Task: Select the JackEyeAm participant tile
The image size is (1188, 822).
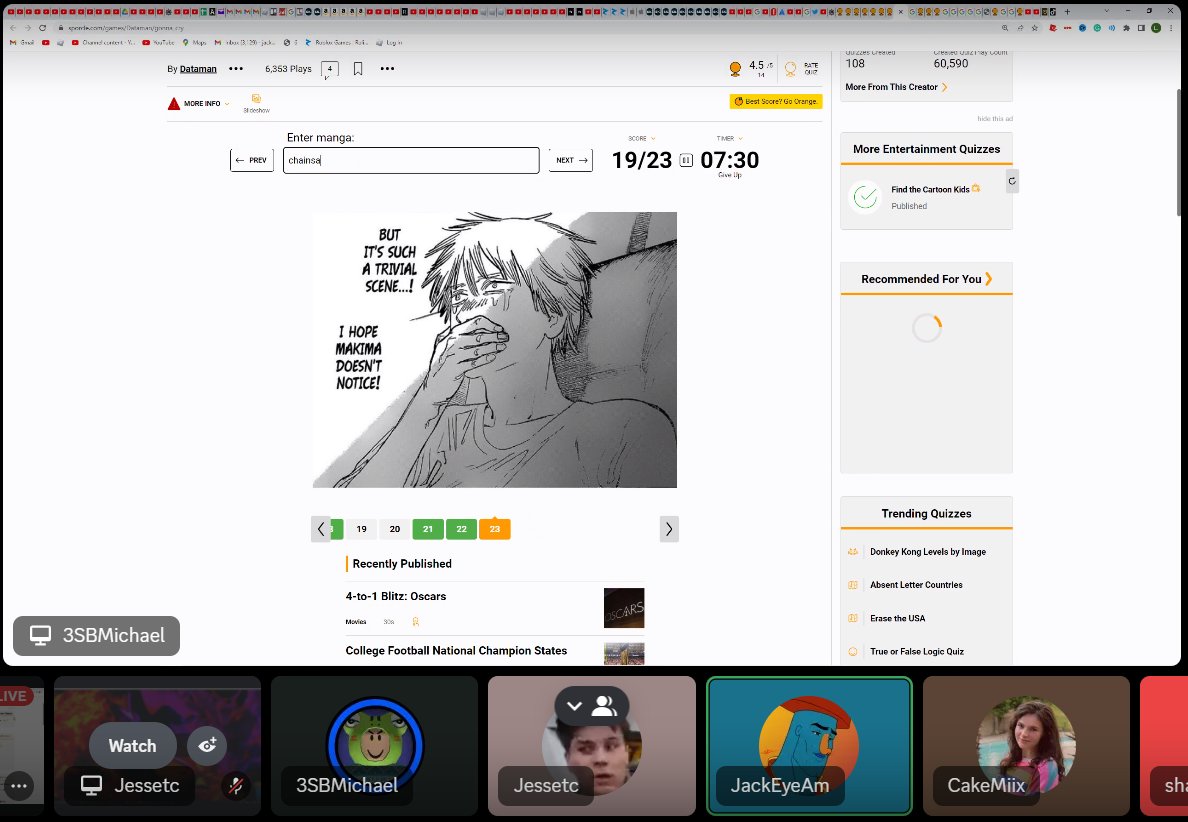Action: tap(809, 745)
